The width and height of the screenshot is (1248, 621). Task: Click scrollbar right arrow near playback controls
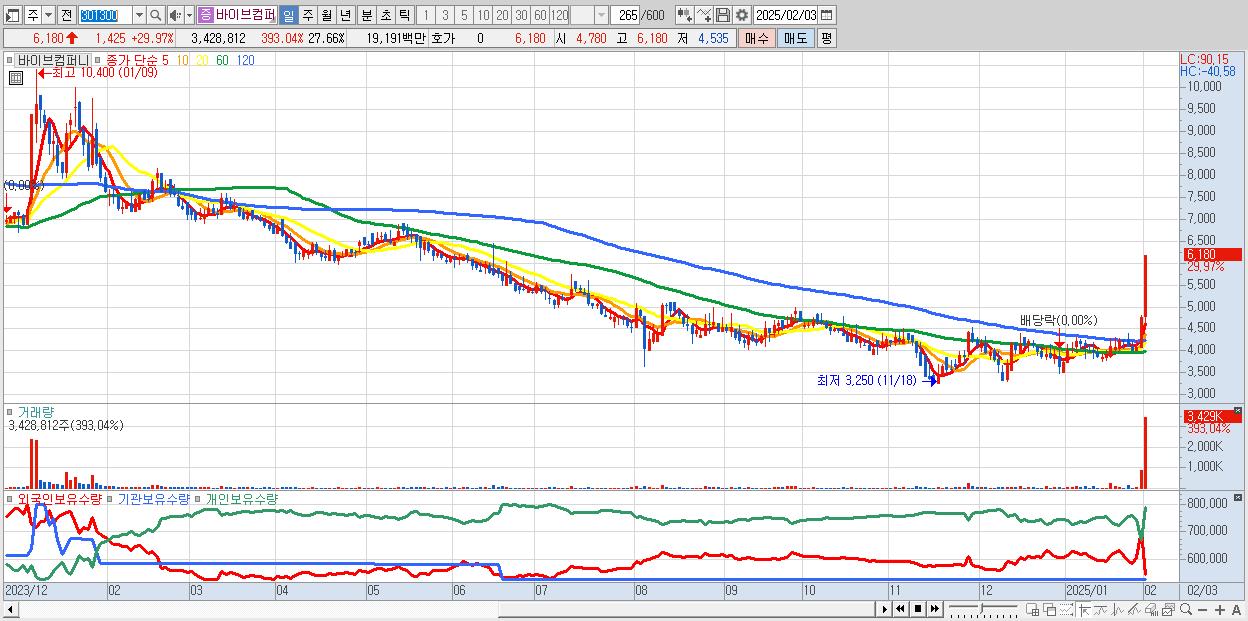(x=884, y=609)
